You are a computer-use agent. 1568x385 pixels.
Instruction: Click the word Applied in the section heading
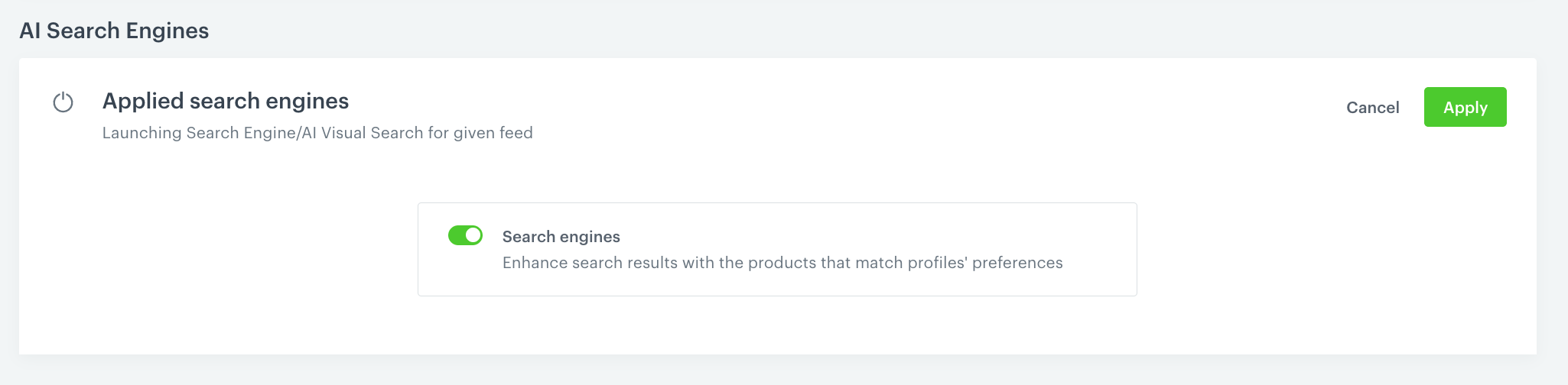pos(143,101)
